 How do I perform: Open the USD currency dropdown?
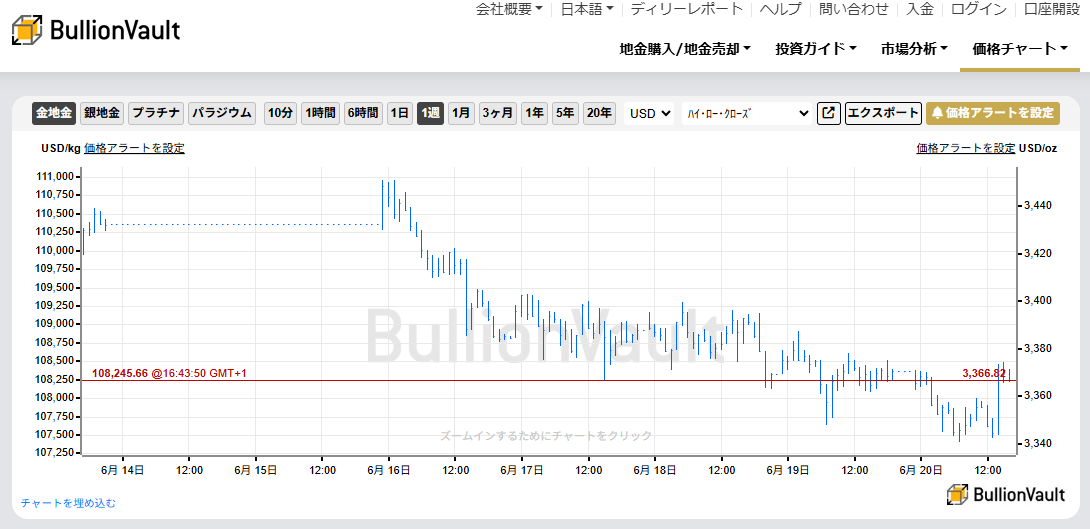pos(649,113)
